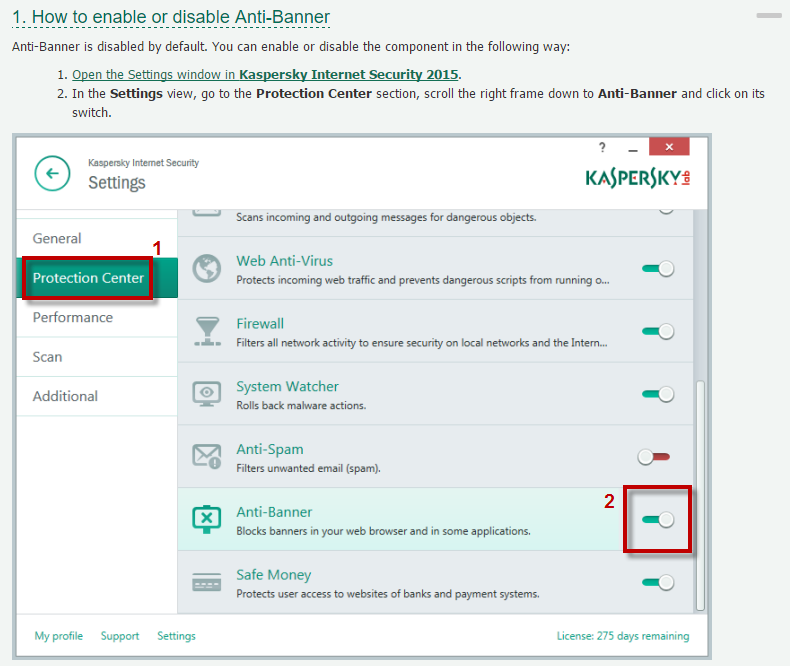Click 'Scans incoming and outgoing messages' text
The height and width of the screenshot is (666, 790).
(386, 217)
